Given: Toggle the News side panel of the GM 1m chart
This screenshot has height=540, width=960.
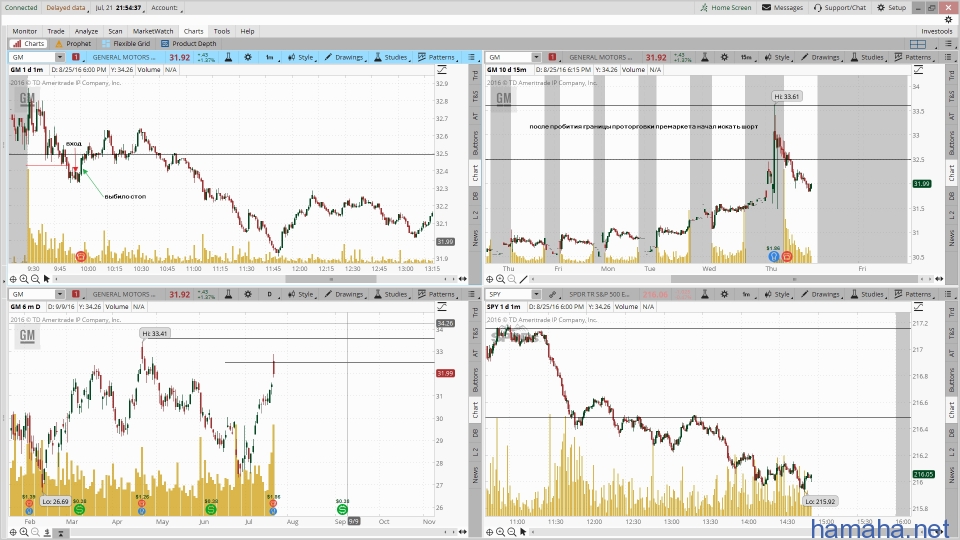Looking at the screenshot, I should [476, 238].
